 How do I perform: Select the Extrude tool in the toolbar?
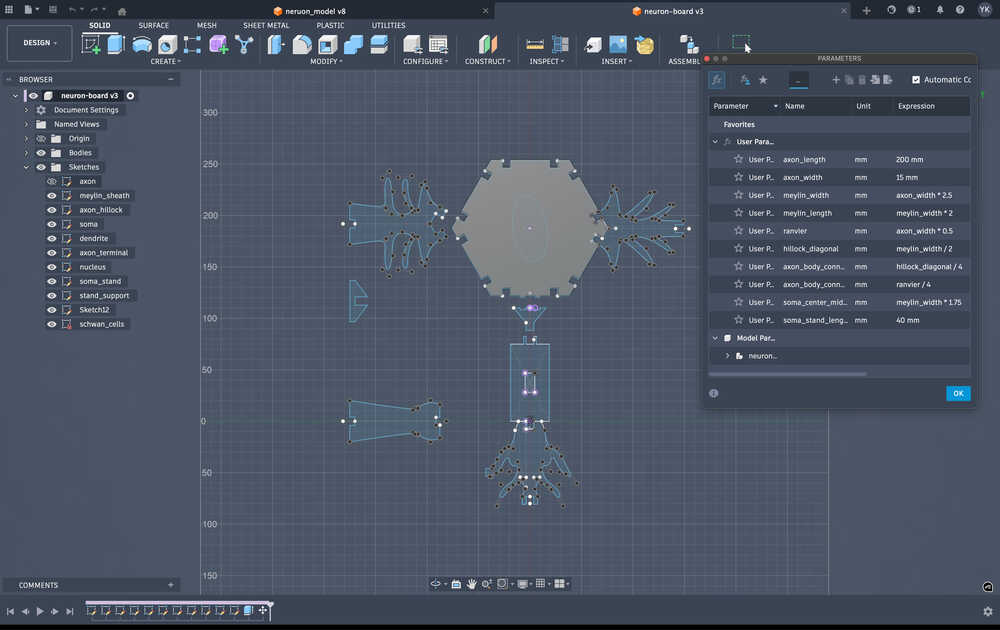[116, 45]
